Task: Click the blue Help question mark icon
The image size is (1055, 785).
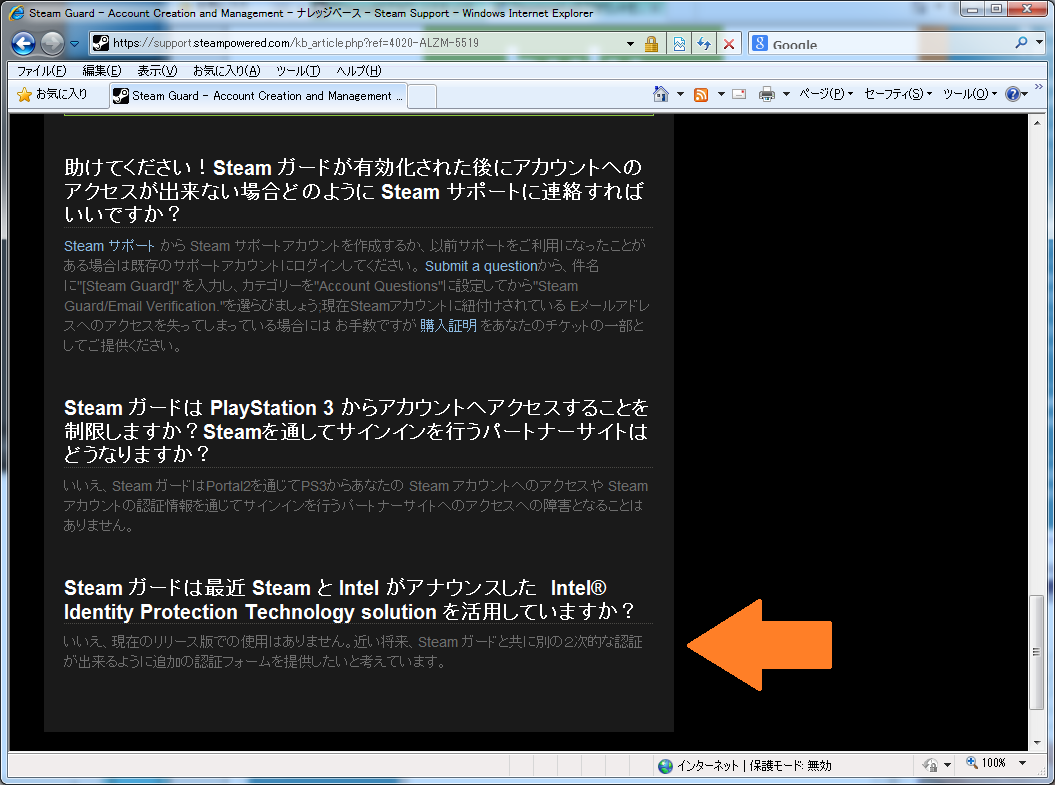Action: point(1013,94)
